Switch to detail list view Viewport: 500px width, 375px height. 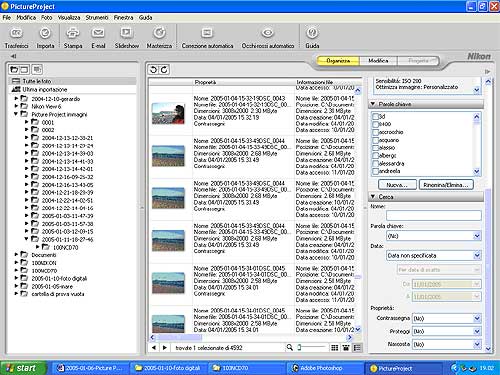pyautogui.click(x=357, y=348)
